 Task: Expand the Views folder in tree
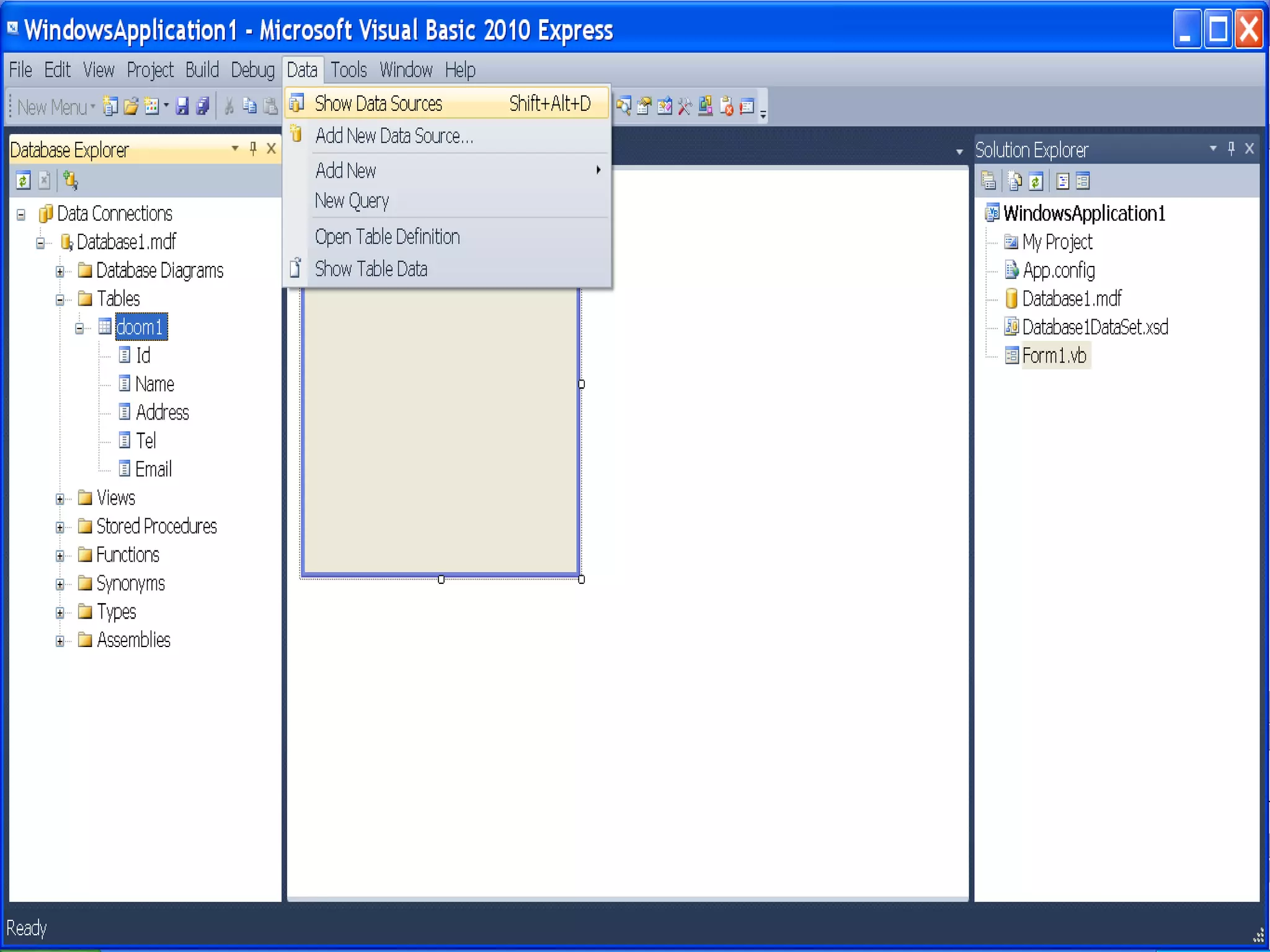coord(60,499)
